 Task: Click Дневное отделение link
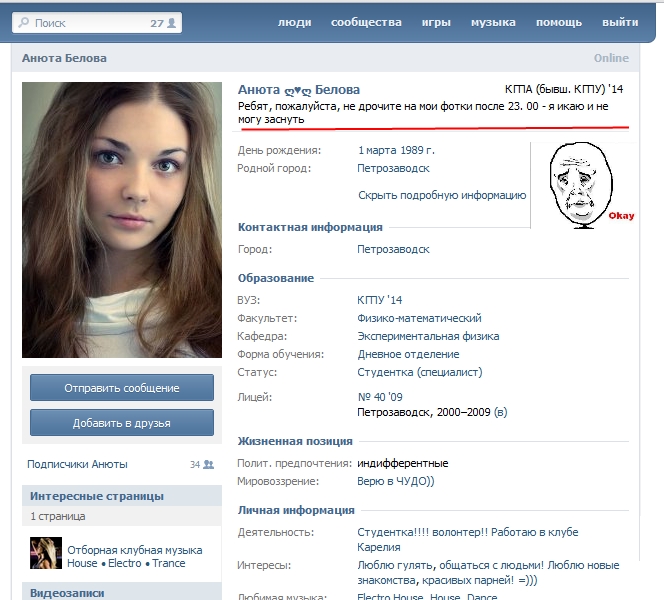408,354
